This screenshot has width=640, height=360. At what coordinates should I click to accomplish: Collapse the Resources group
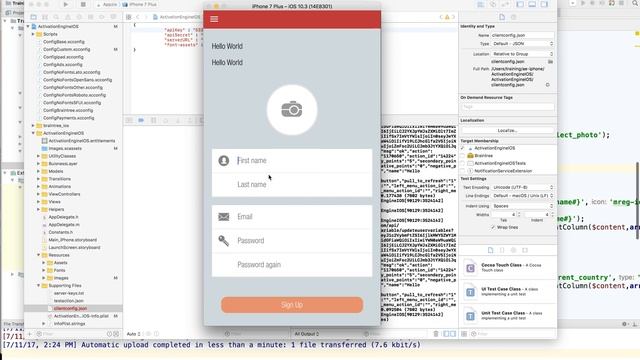pos(39,255)
